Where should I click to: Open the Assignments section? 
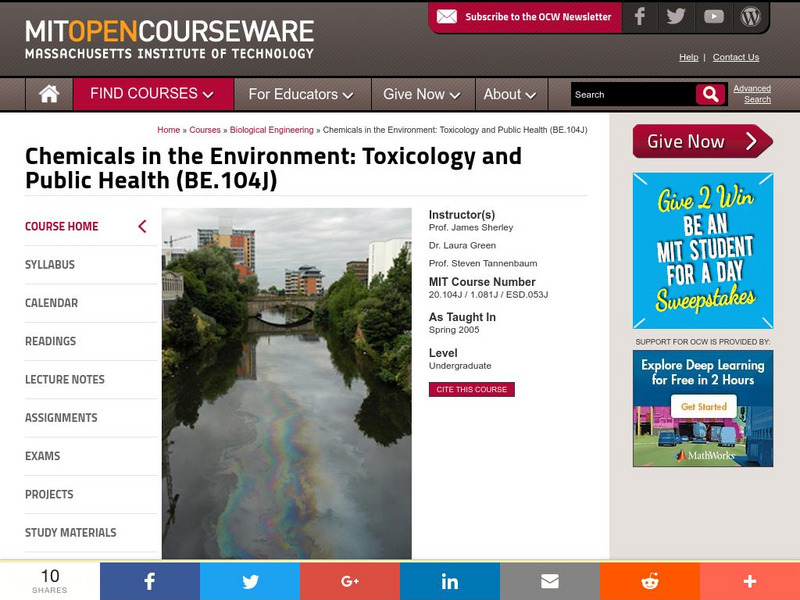(x=61, y=417)
